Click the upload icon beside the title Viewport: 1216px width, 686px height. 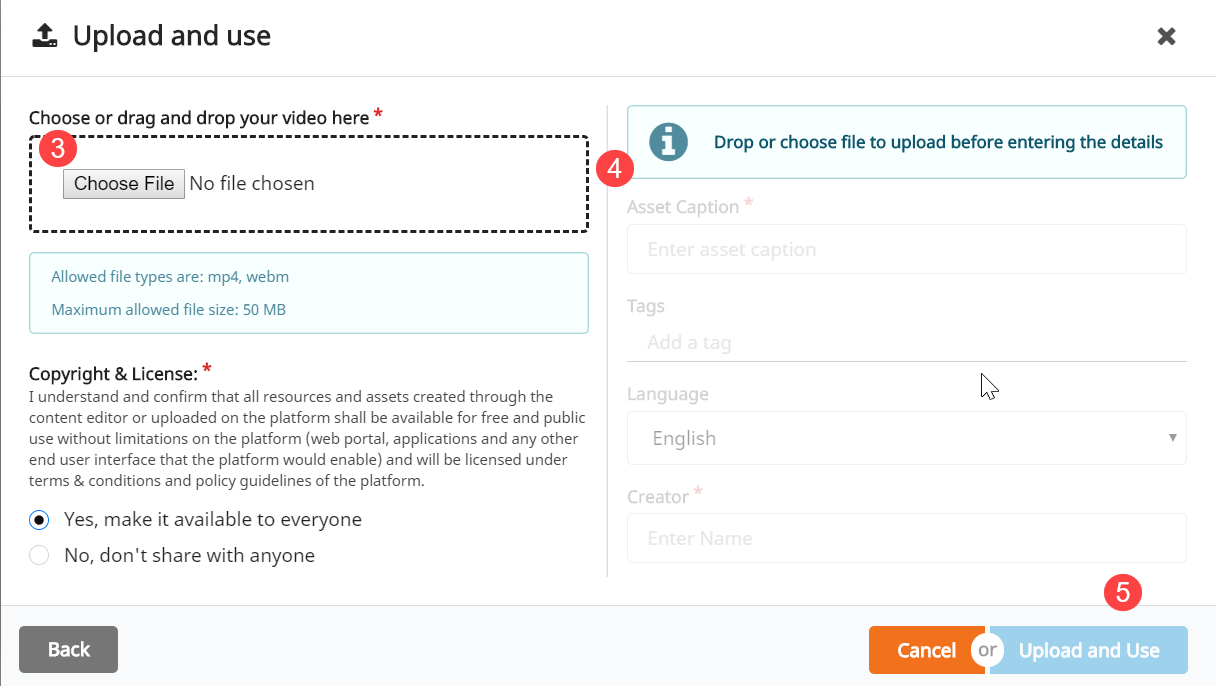coord(44,36)
